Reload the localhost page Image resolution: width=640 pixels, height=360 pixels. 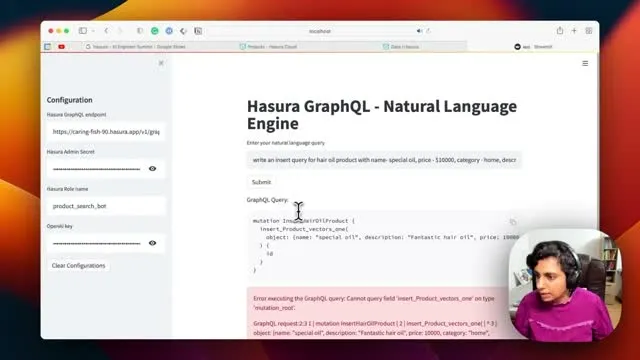(428, 31)
